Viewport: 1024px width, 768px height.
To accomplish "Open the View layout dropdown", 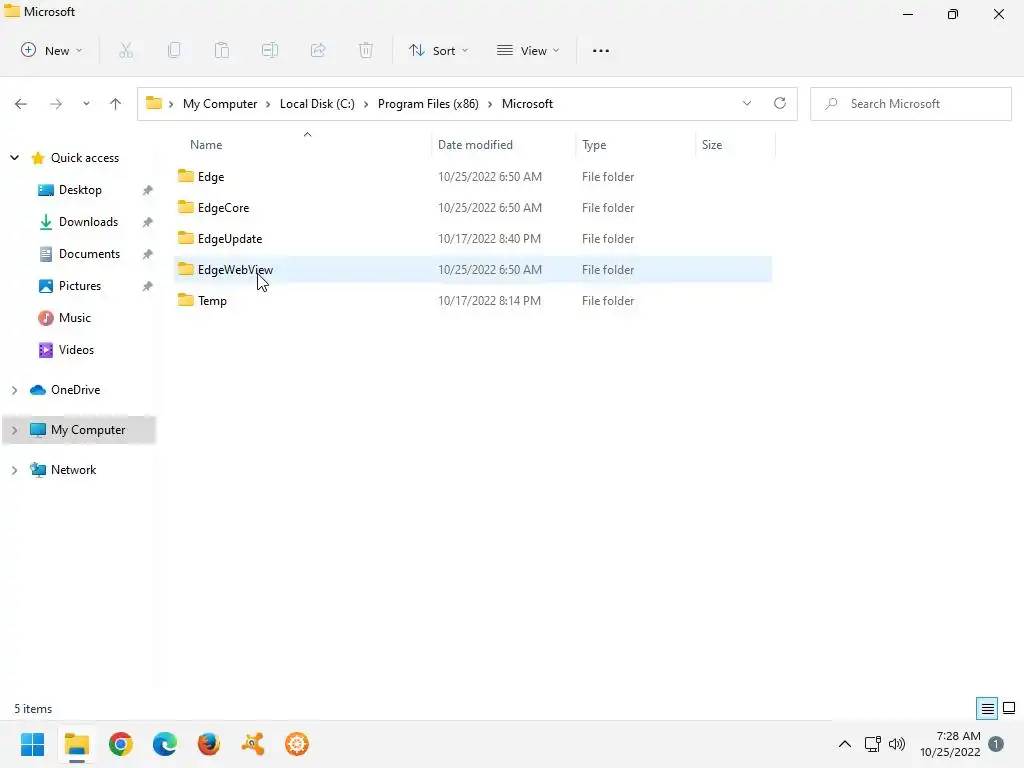I will [528, 50].
